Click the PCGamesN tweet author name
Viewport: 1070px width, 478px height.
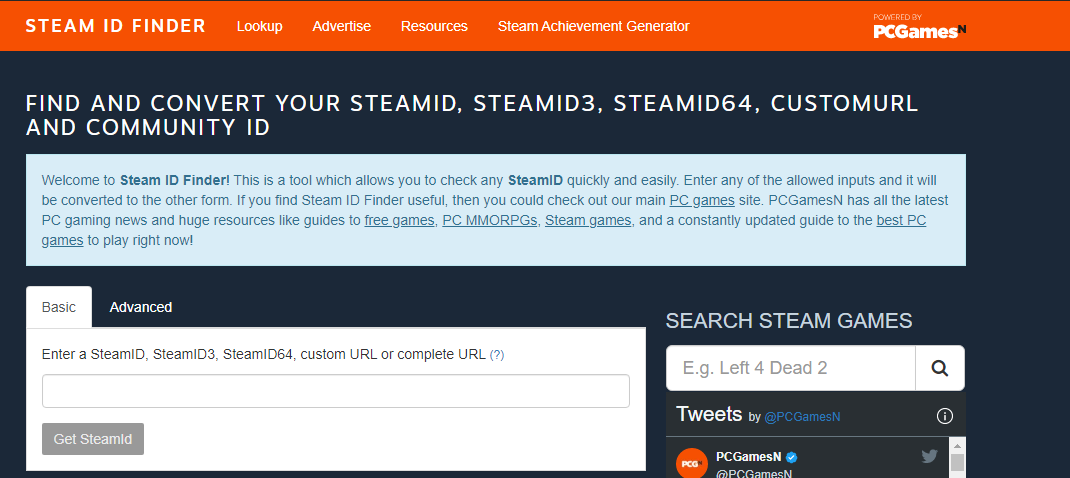(749, 457)
